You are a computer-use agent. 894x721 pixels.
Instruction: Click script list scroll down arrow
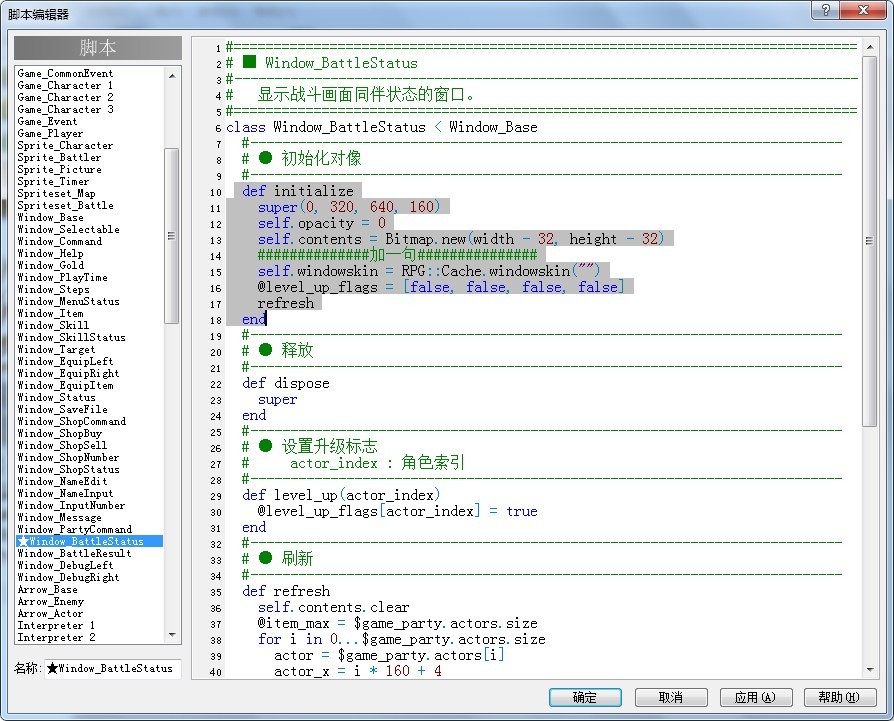coord(172,635)
